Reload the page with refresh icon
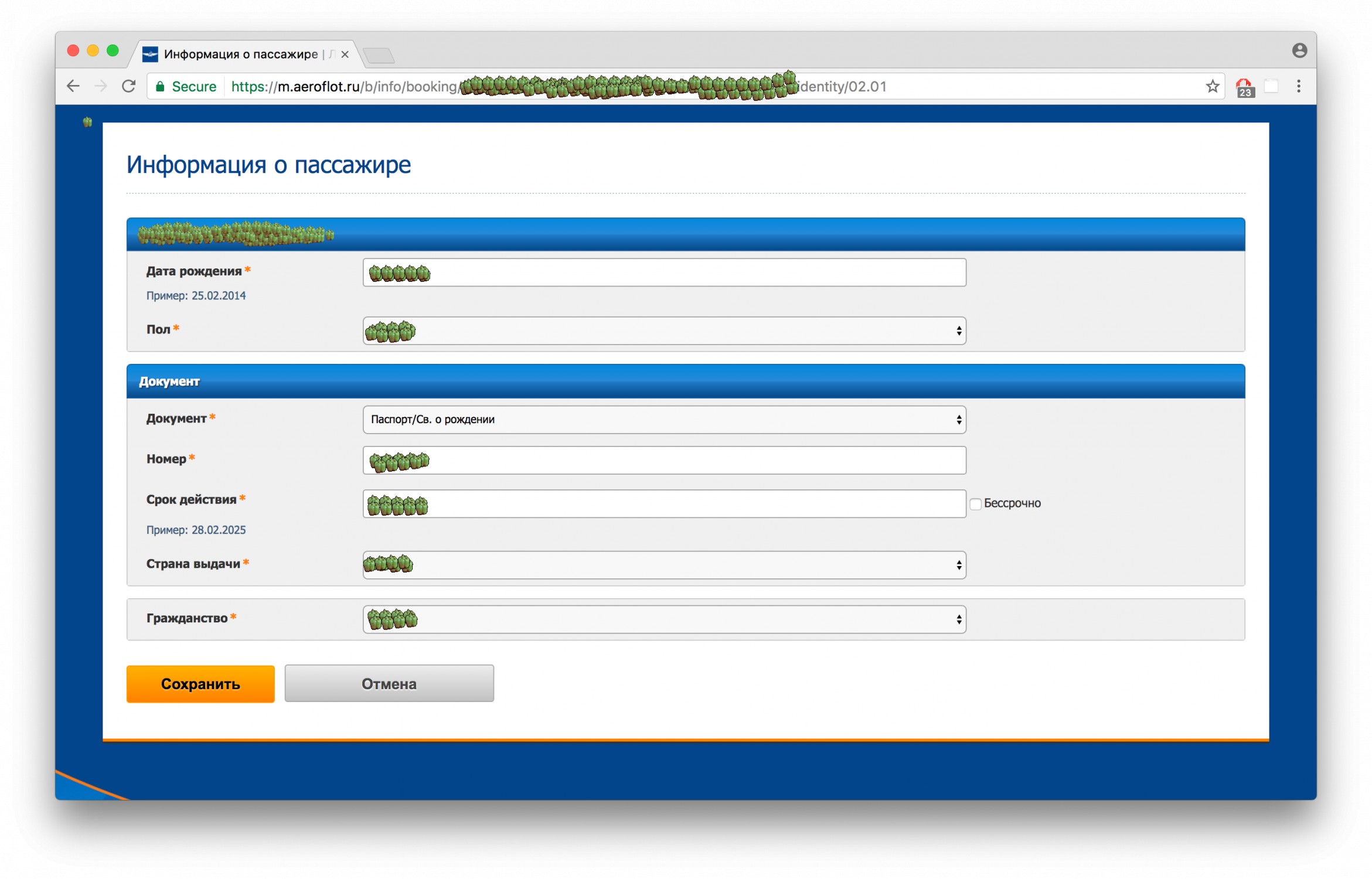 pyautogui.click(x=129, y=86)
